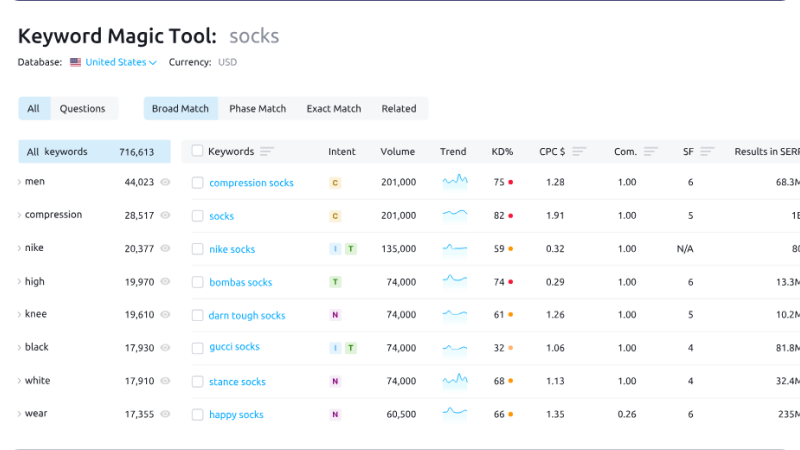The height and width of the screenshot is (450, 800).
Task: Click the T intent badge for bombas socks
Action: pos(335,282)
